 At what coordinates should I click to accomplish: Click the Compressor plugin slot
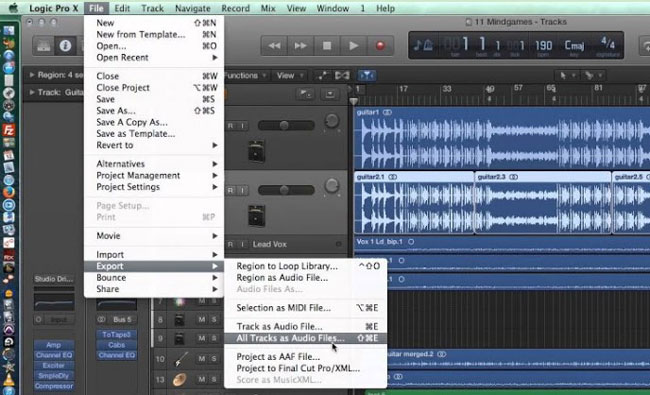coord(54,386)
